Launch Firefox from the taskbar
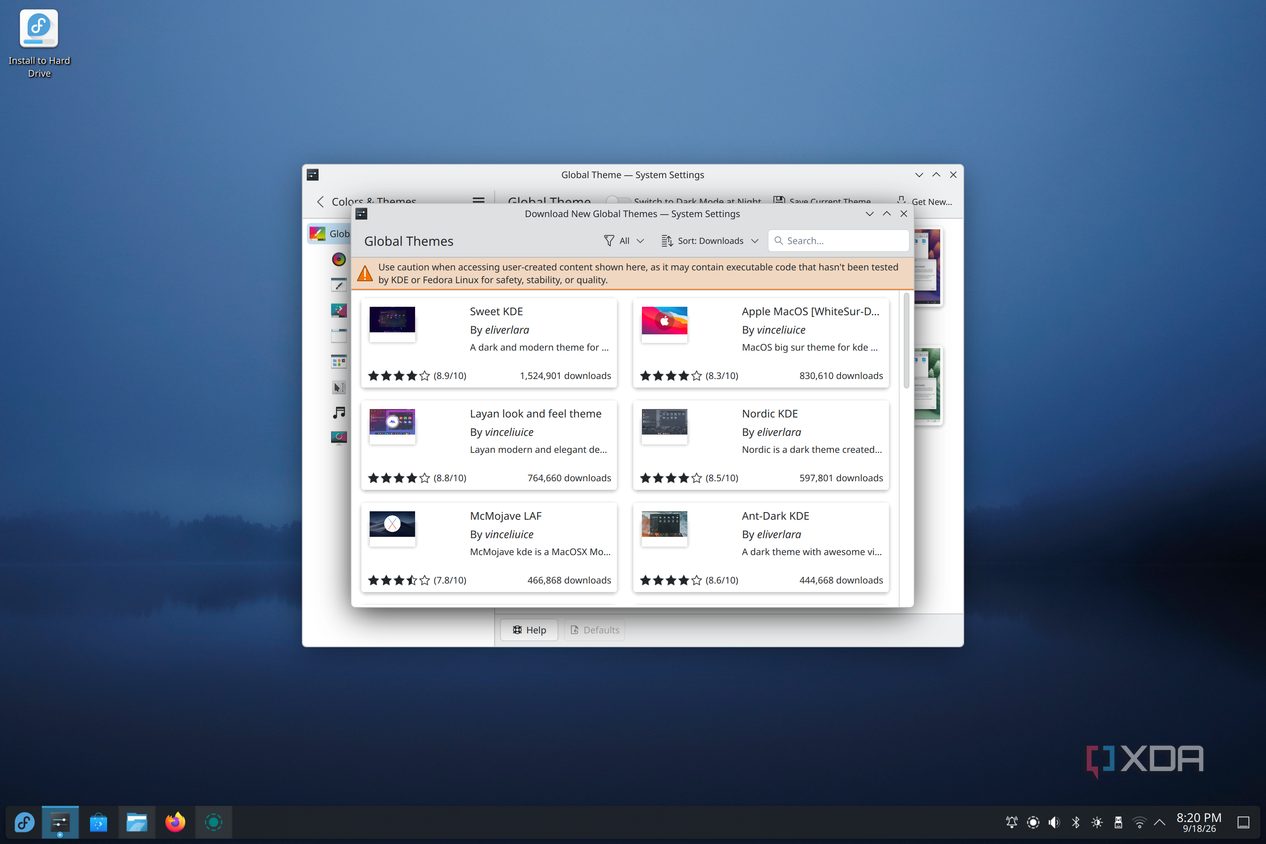The image size is (1266, 844). pyautogui.click(x=175, y=822)
